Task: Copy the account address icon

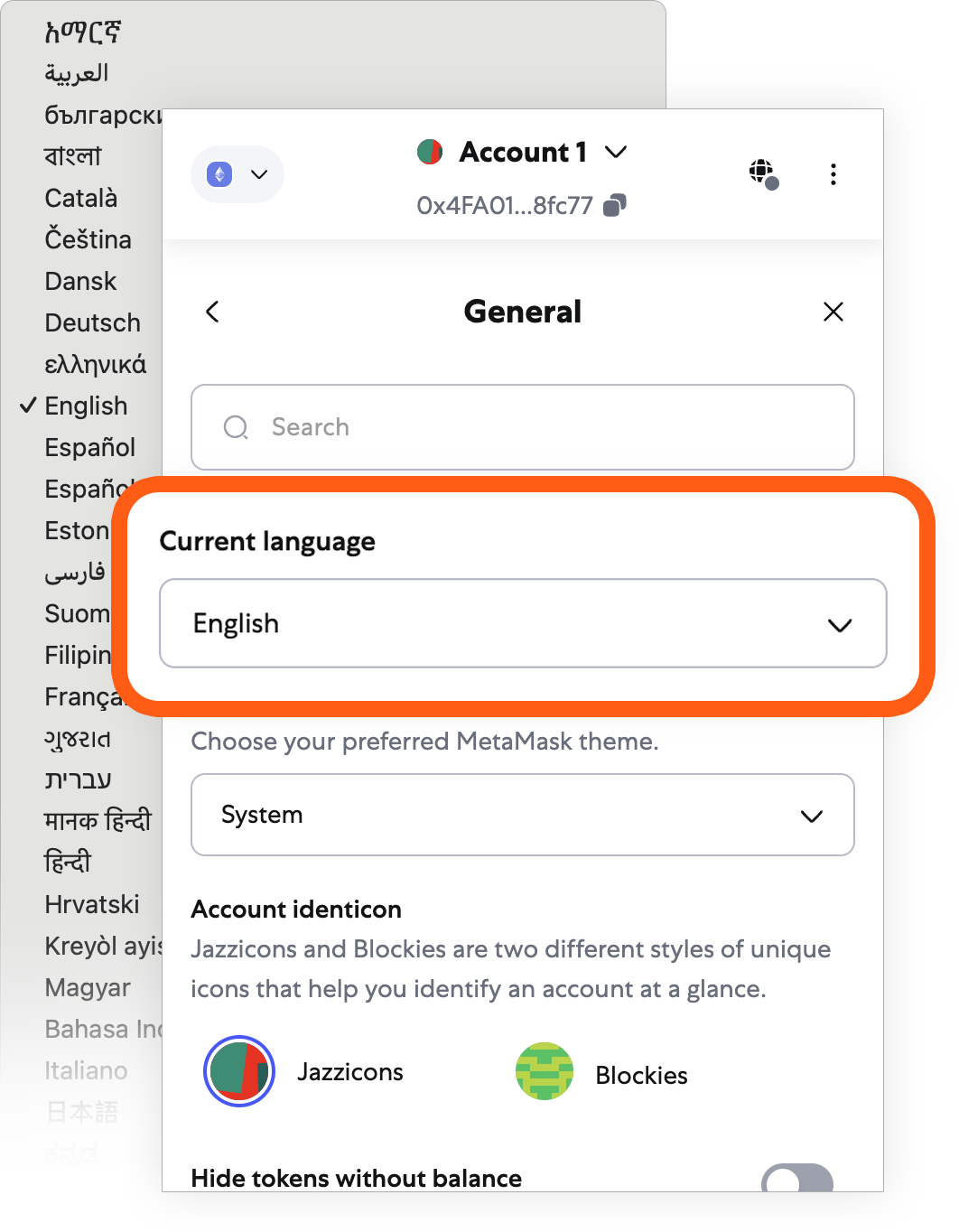Action: pyautogui.click(x=615, y=206)
